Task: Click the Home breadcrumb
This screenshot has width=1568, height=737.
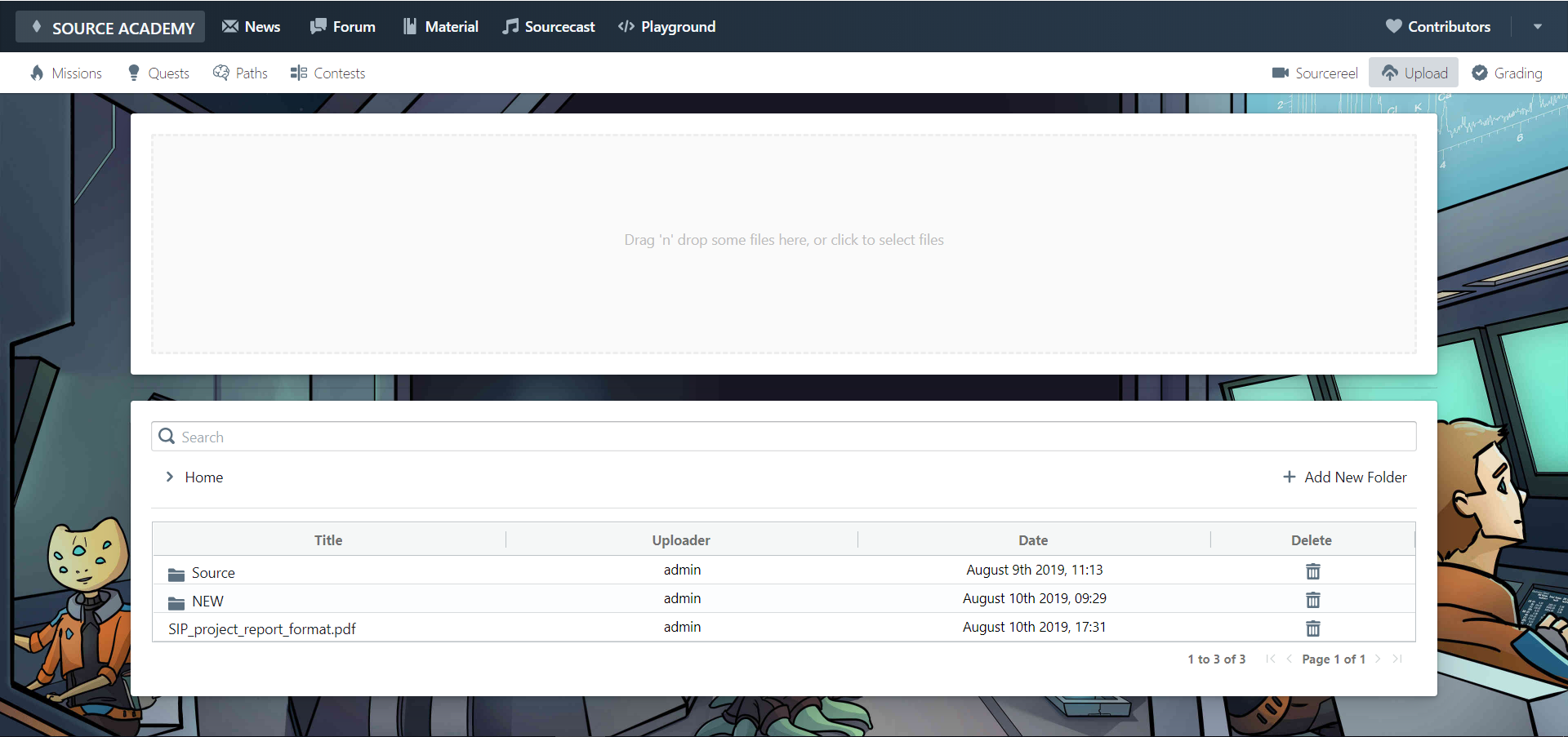Action: tap(204, 477)
